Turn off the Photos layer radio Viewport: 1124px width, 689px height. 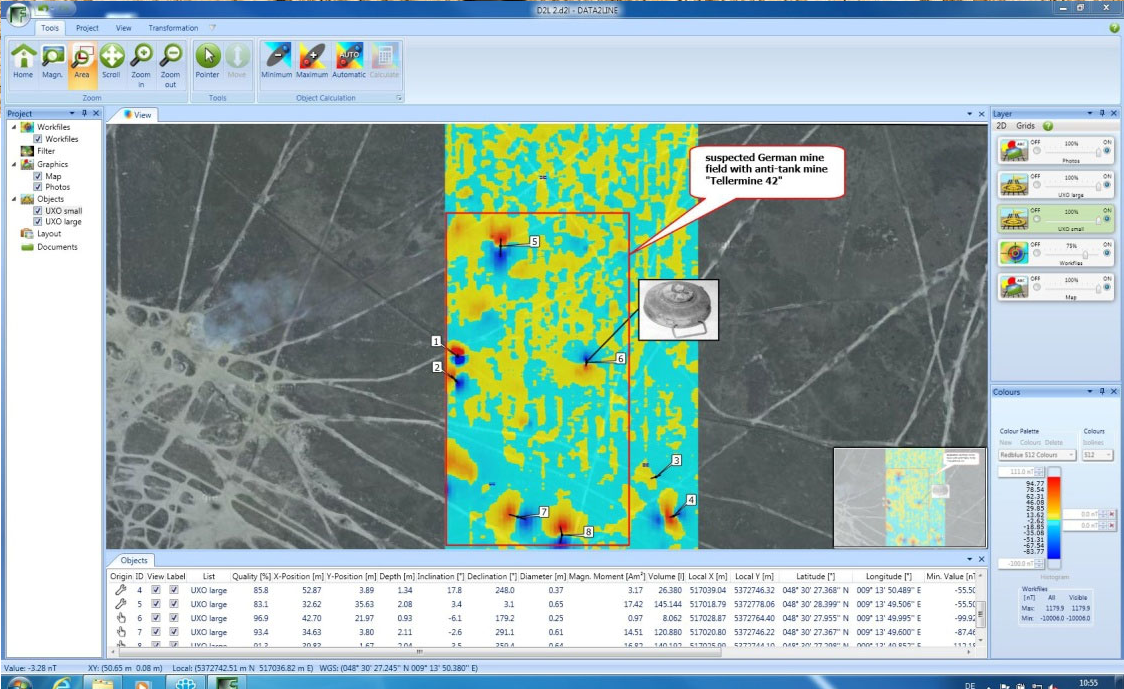pos(1036,149)
